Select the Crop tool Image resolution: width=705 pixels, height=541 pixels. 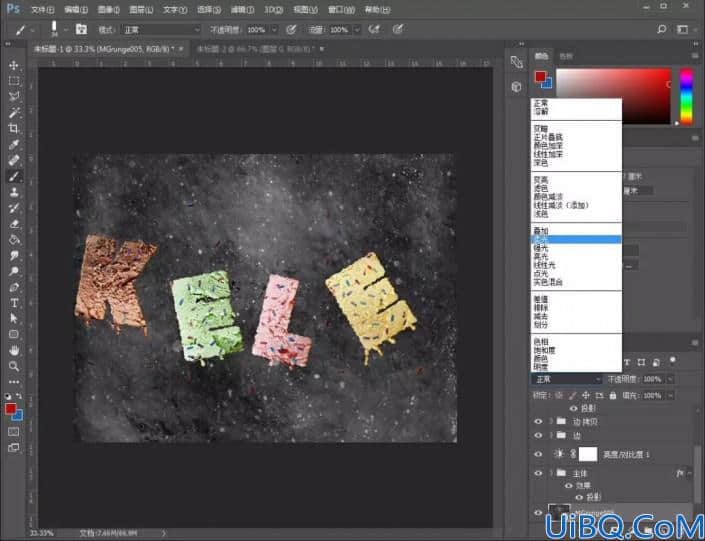pyautogui.click(x=14, y=129)
